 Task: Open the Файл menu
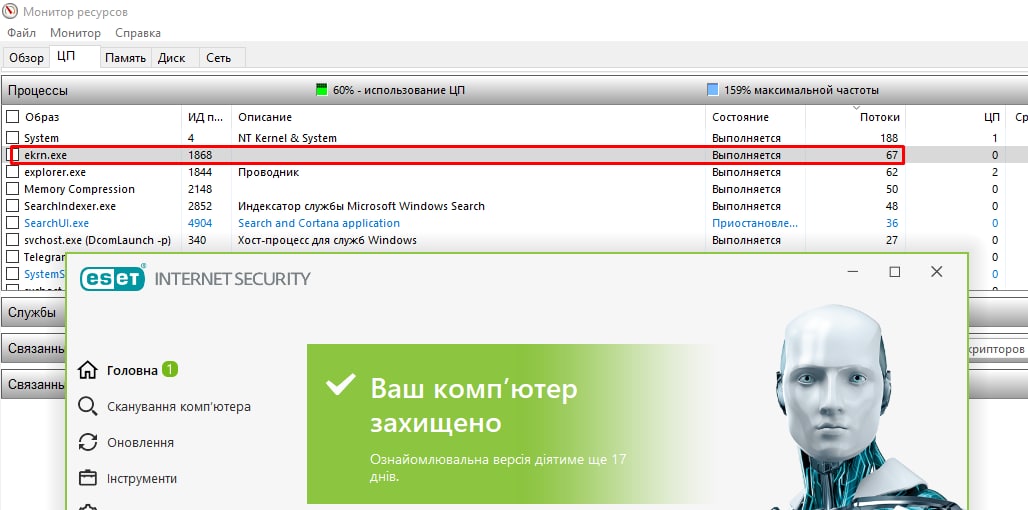coord(22,33)
